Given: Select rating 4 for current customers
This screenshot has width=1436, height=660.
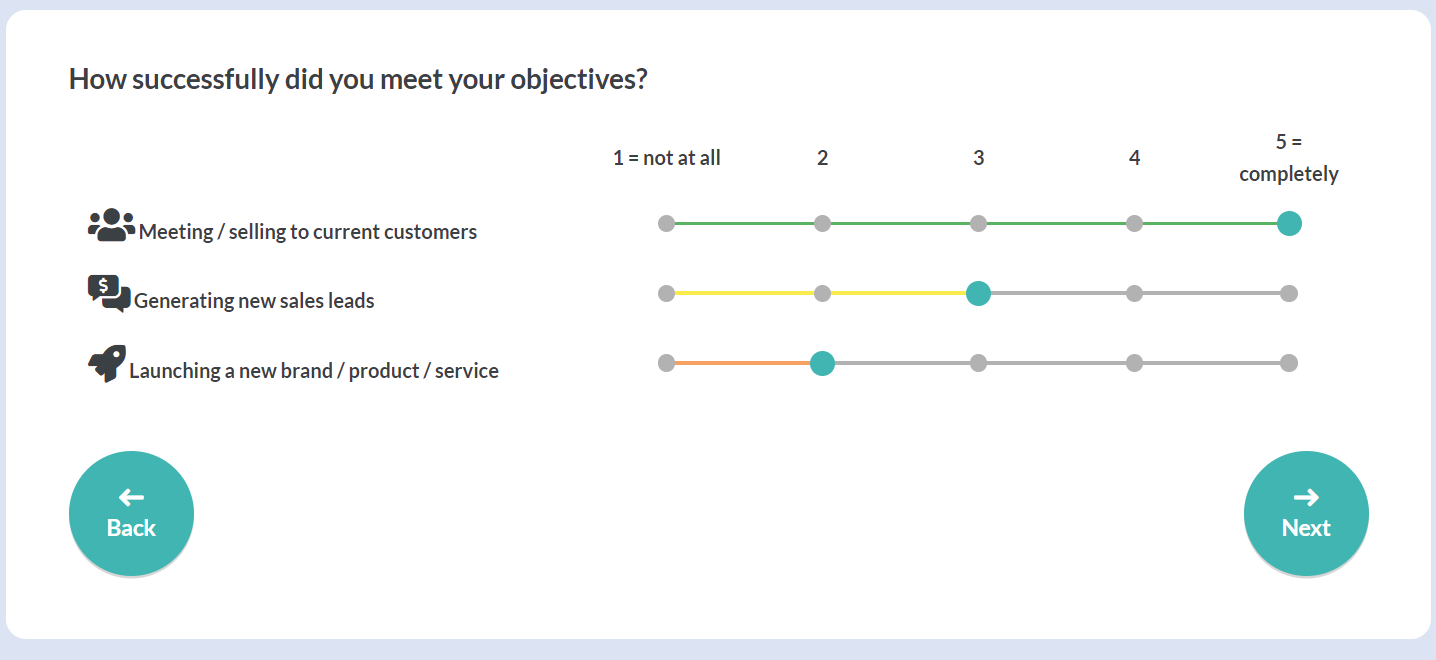Looking at the screenshot, I should [x=1134, y=224].
